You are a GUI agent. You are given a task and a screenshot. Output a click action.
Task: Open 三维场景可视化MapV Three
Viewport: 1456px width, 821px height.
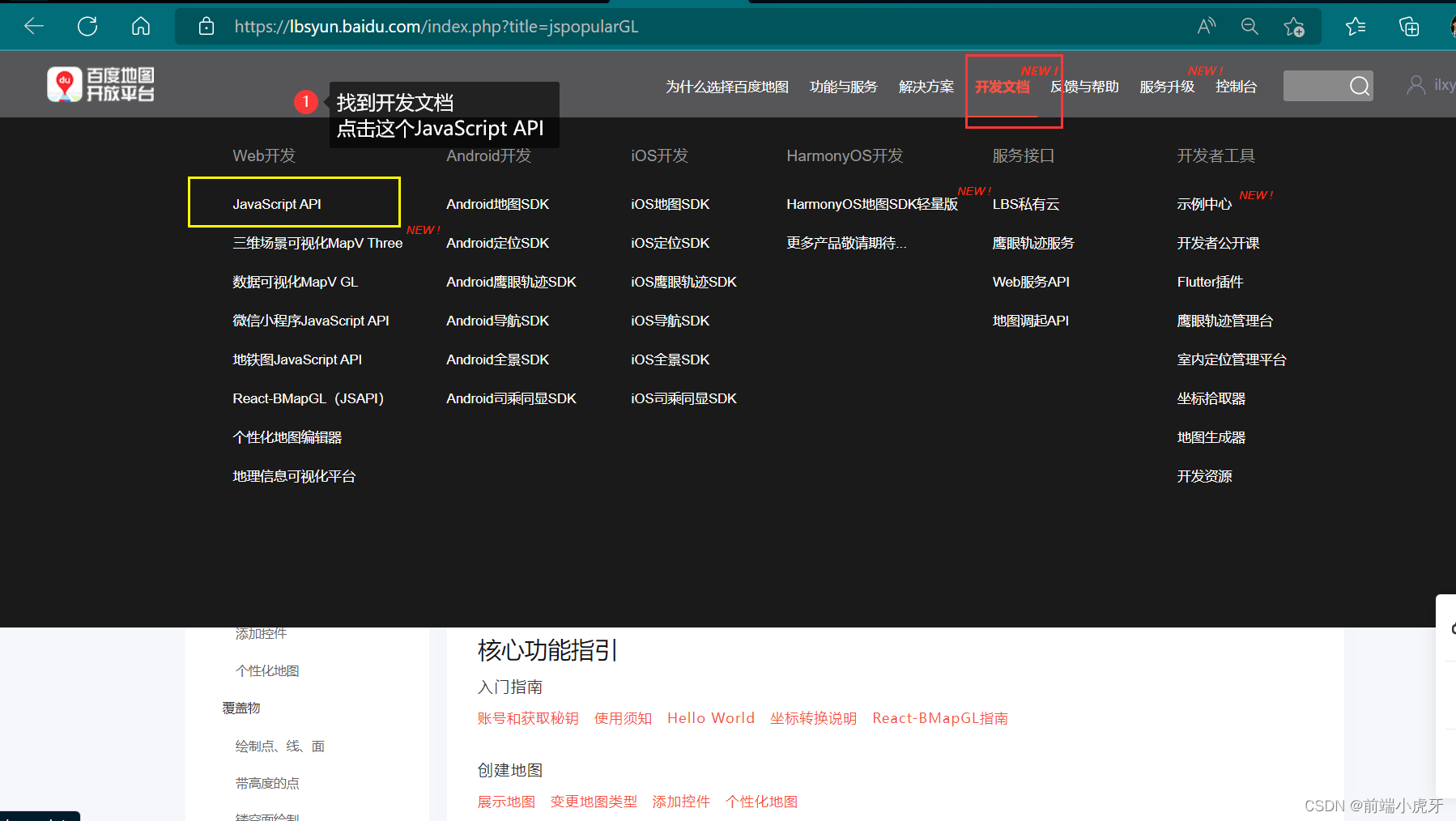pos(317,243)
